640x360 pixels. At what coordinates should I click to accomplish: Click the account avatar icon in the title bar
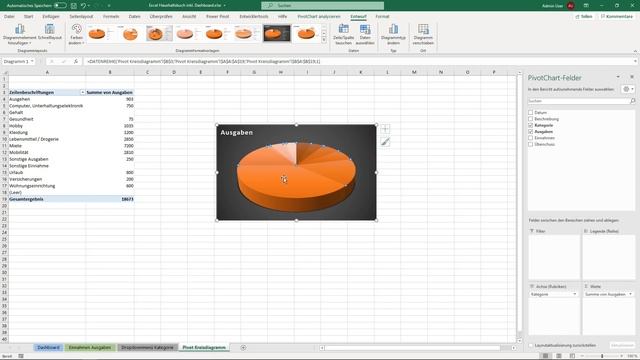coord(570,6)
